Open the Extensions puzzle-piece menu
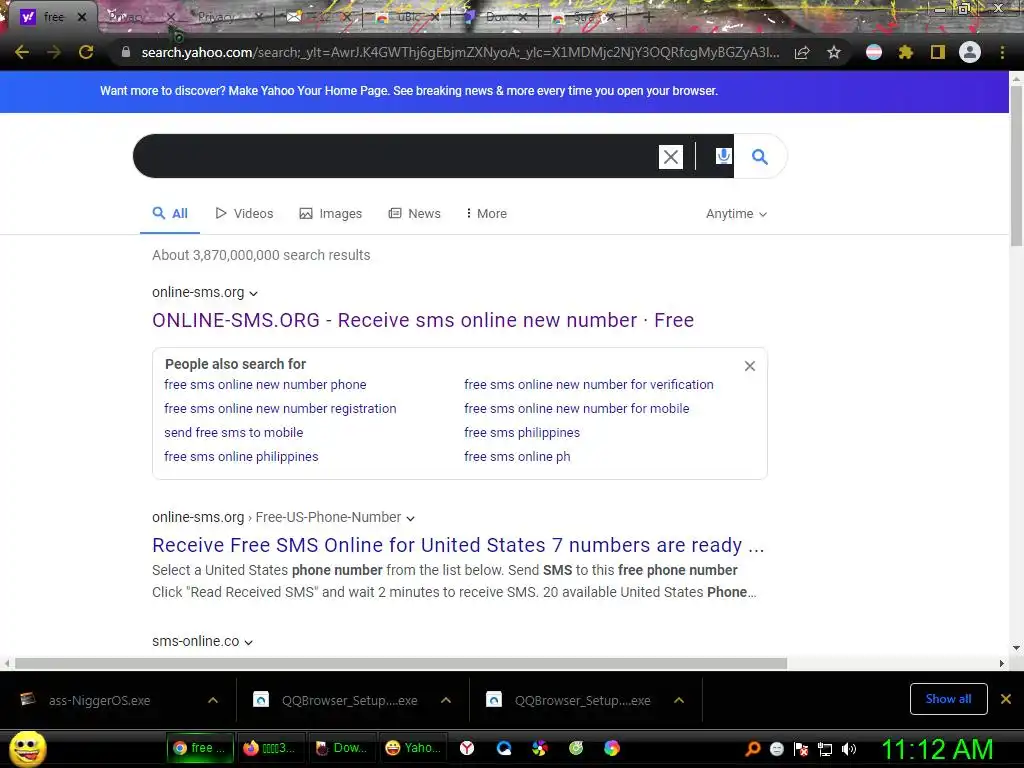The width and height of the screenshot is (1024, 768). (905, 52)
